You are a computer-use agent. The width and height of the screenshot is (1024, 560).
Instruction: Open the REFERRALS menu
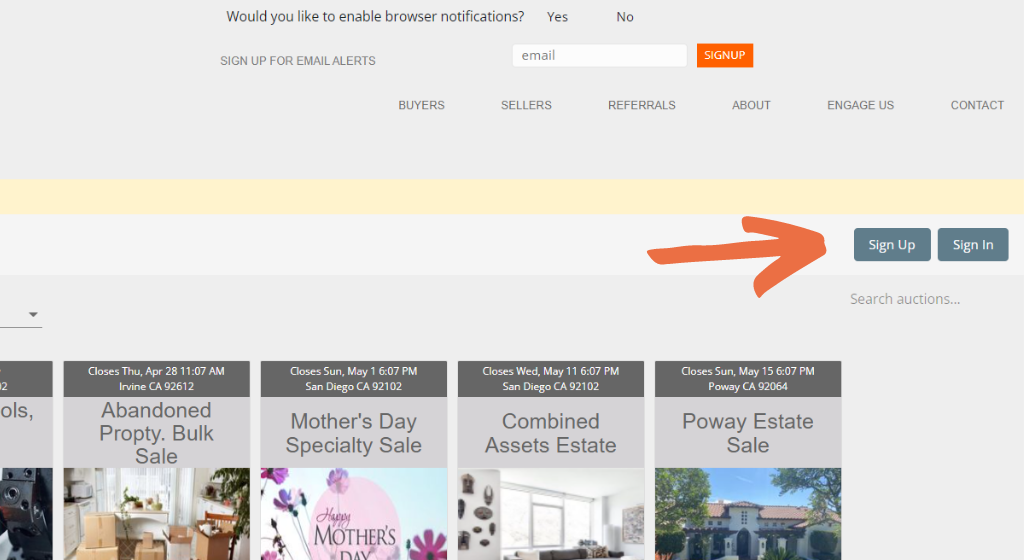point(642,105)
